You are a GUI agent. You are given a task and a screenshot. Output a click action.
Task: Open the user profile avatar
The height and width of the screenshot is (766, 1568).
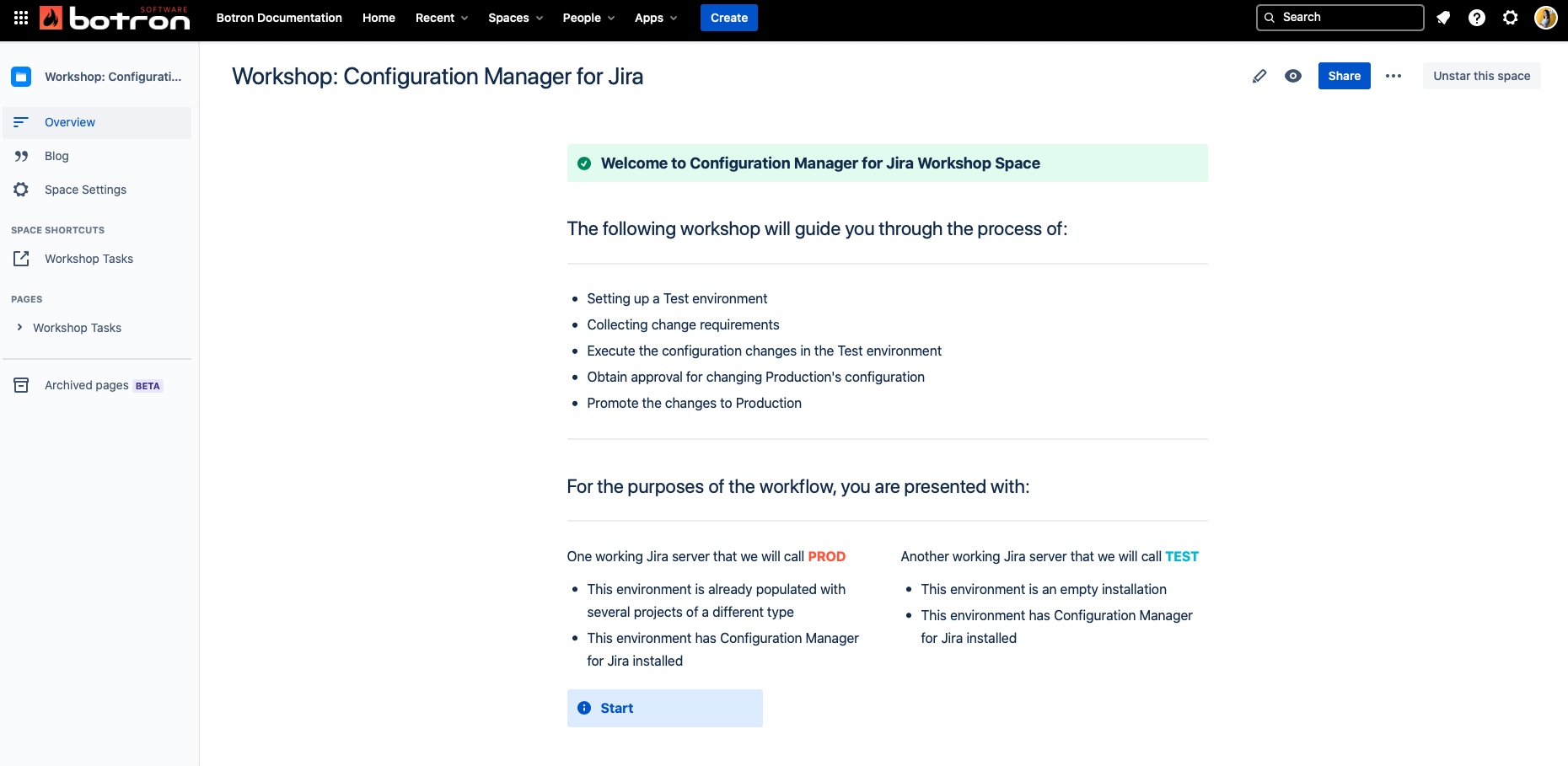tap(1546, 18)
